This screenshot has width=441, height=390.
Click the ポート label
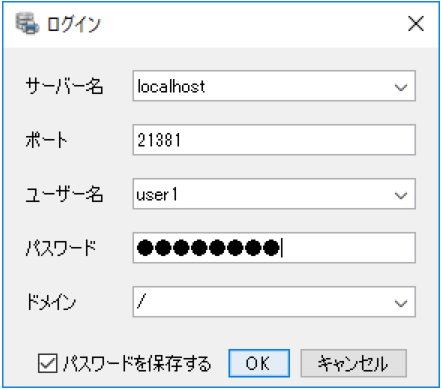click(x=46, y=140)
